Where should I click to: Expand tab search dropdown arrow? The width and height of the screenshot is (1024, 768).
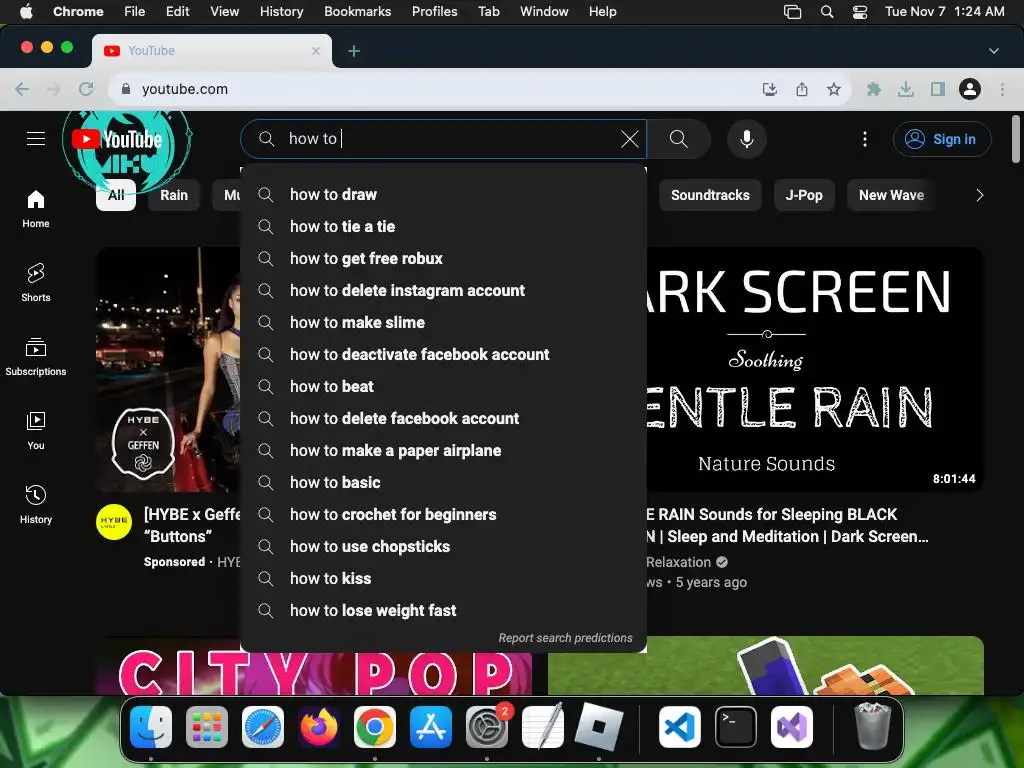pos(993,51)
